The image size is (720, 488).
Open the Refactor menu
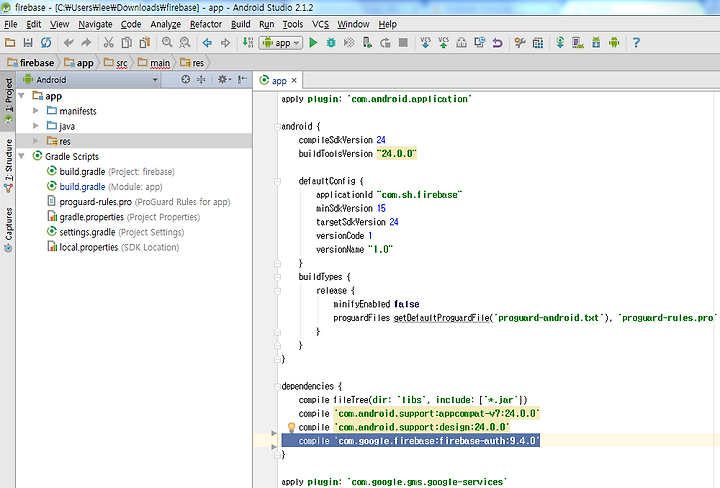[206, 23]
